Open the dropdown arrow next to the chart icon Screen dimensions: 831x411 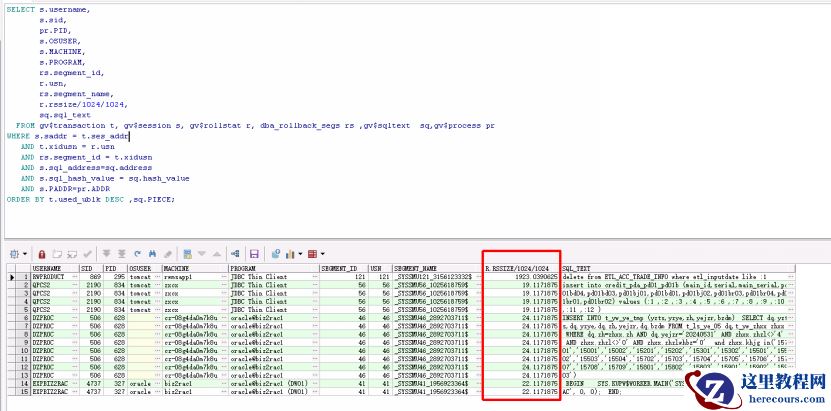point(300,254)
